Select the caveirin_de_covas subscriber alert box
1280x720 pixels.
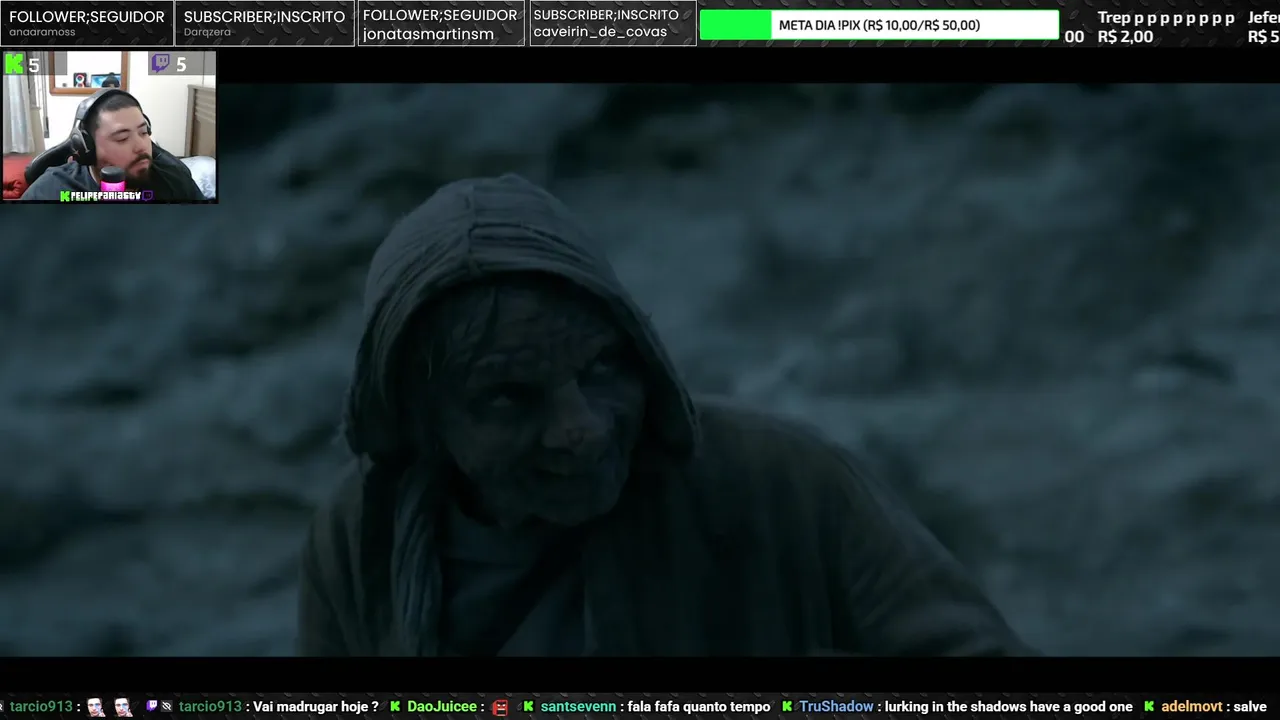(611, 23)
